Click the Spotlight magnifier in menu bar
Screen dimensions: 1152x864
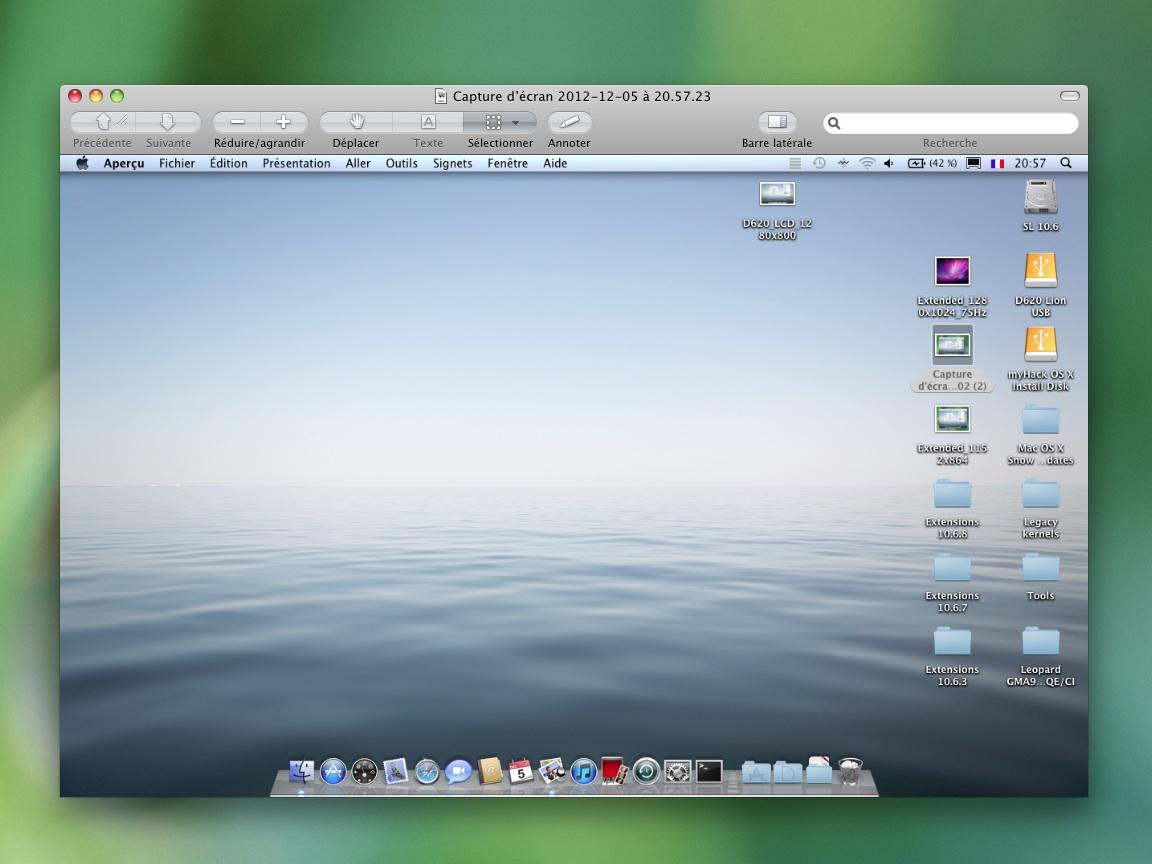(x=1065, y=163)
